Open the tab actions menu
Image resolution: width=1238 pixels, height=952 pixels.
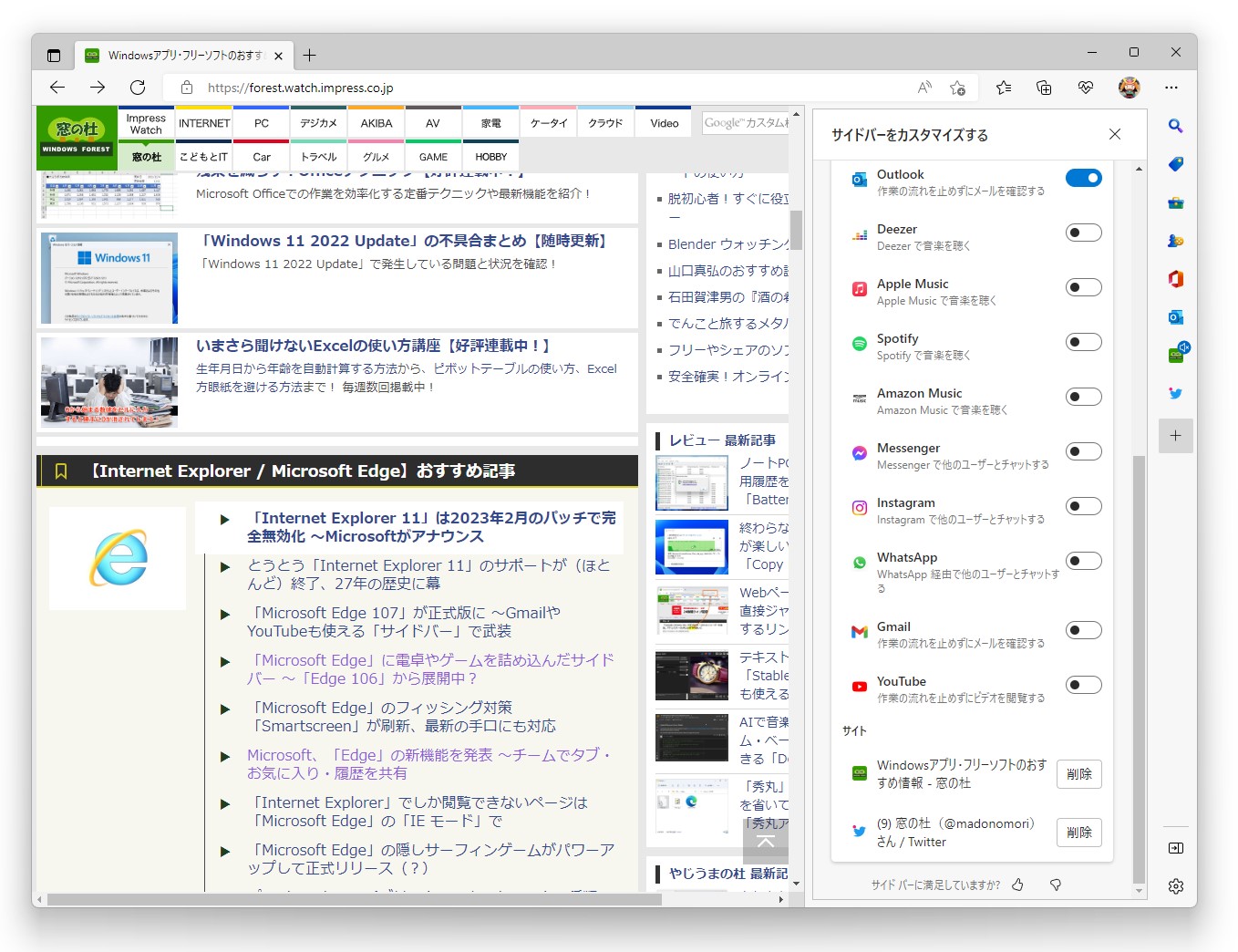(x=54, y=55)
